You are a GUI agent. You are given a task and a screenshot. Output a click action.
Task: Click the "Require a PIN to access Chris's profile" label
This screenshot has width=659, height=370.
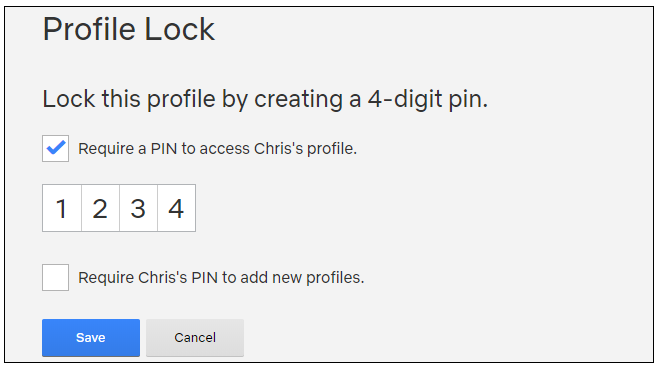pos(217,149)
